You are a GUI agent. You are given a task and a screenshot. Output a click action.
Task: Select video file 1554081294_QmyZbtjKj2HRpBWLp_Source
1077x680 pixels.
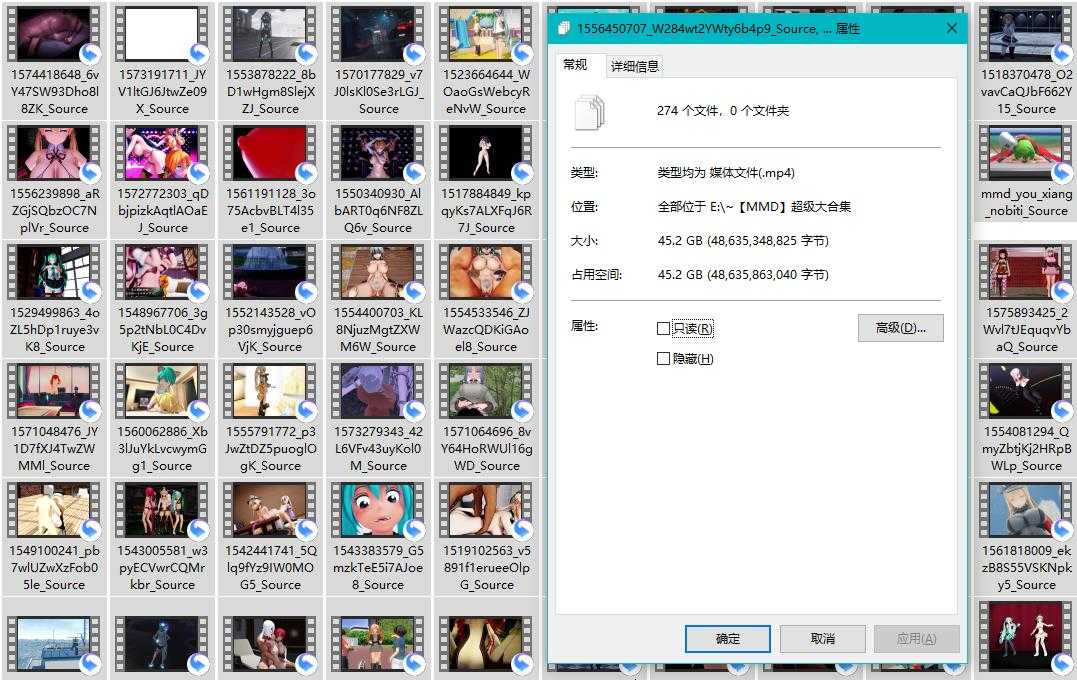tap(1025, 418)
